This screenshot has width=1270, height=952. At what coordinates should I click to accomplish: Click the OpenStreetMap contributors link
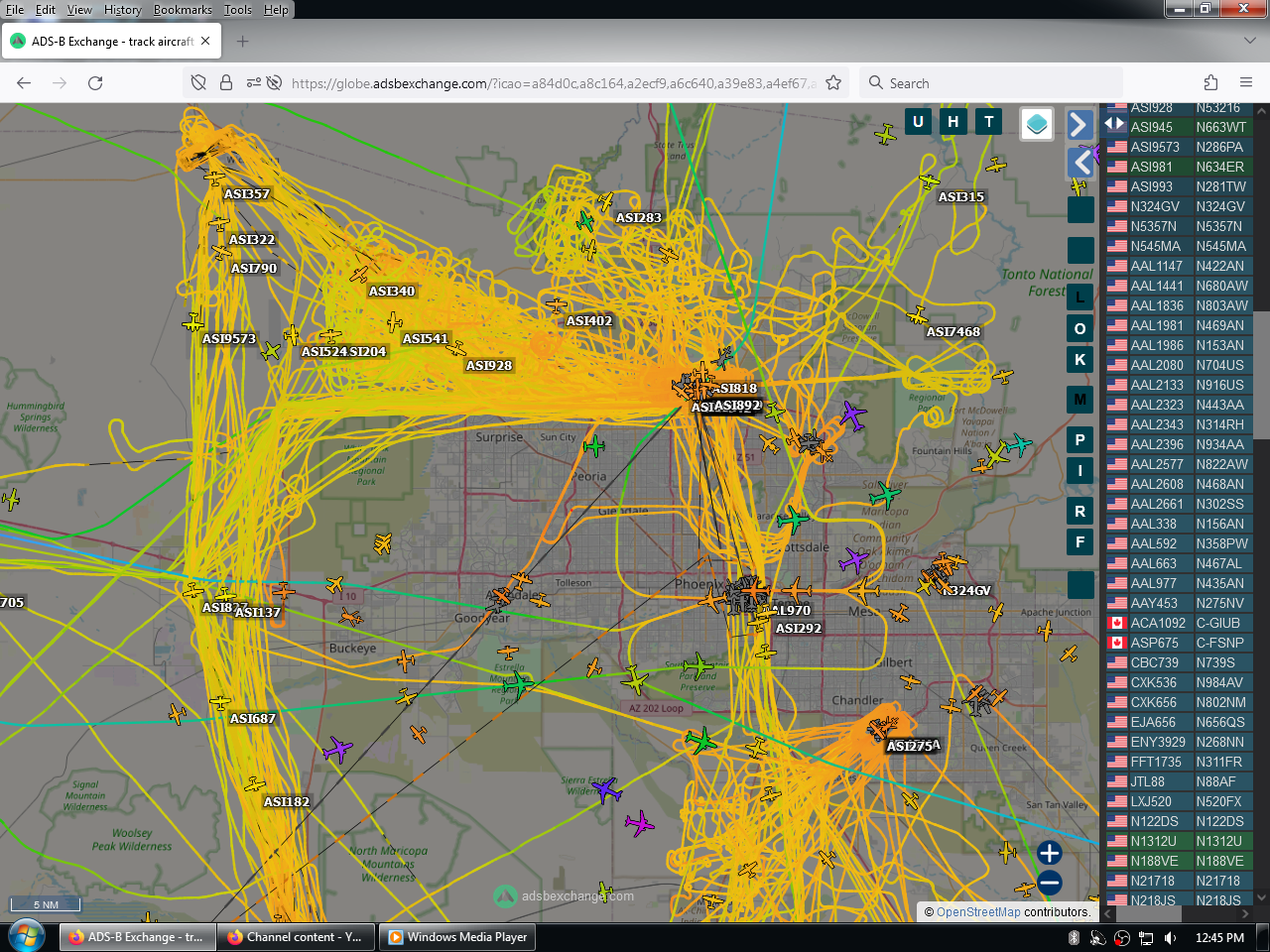click(x=978, y=912)
